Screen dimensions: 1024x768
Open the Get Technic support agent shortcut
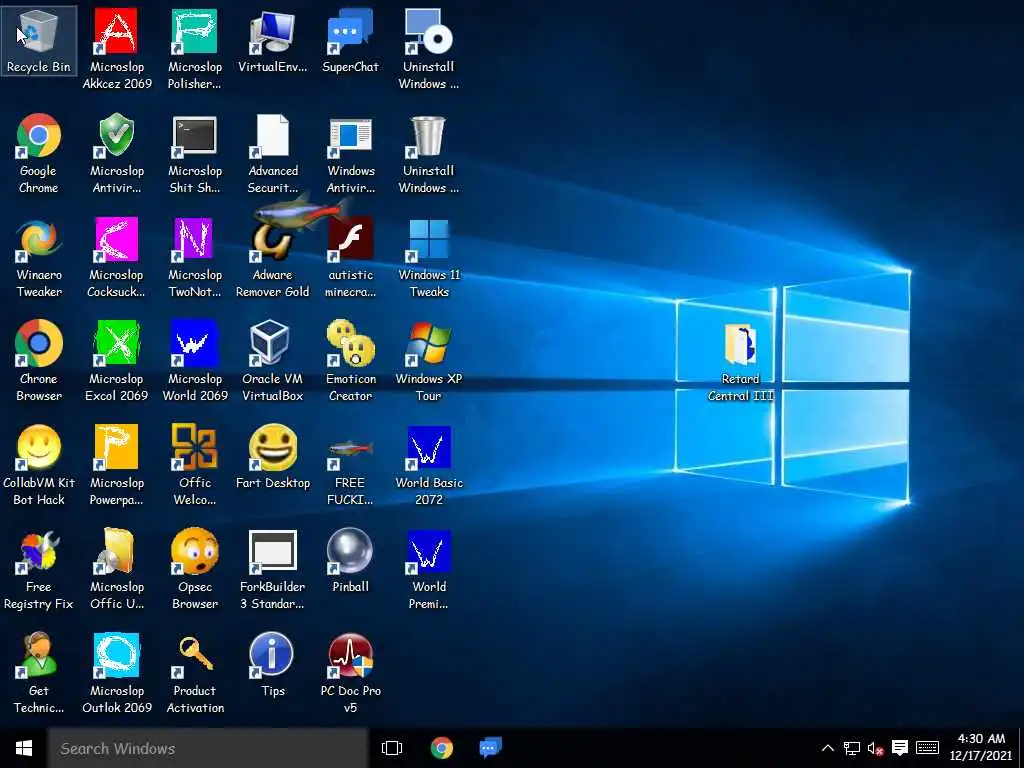(x=39, y=673)
